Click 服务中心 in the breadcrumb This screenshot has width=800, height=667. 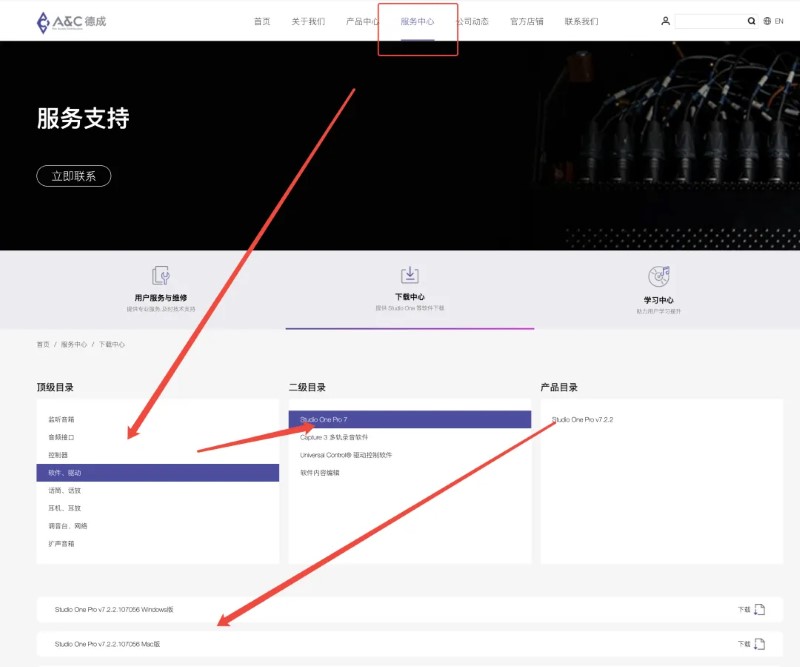(74, 344)
